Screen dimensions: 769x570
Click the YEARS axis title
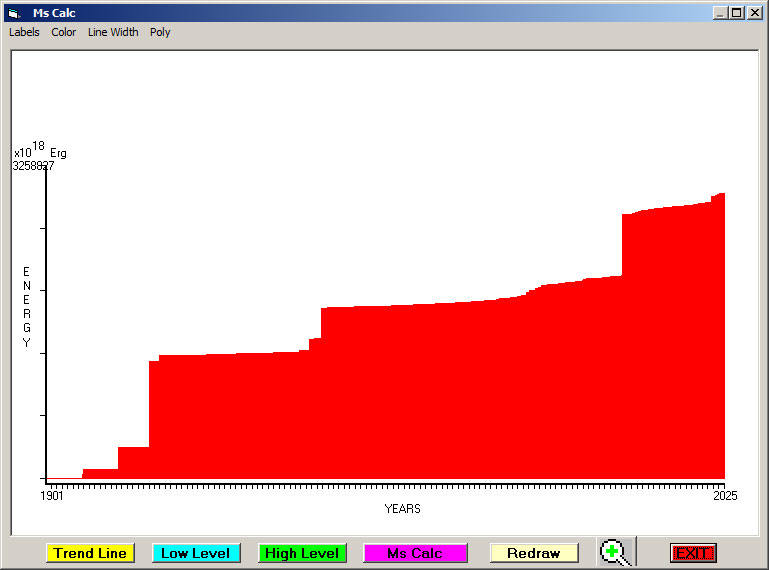[402, 508]
